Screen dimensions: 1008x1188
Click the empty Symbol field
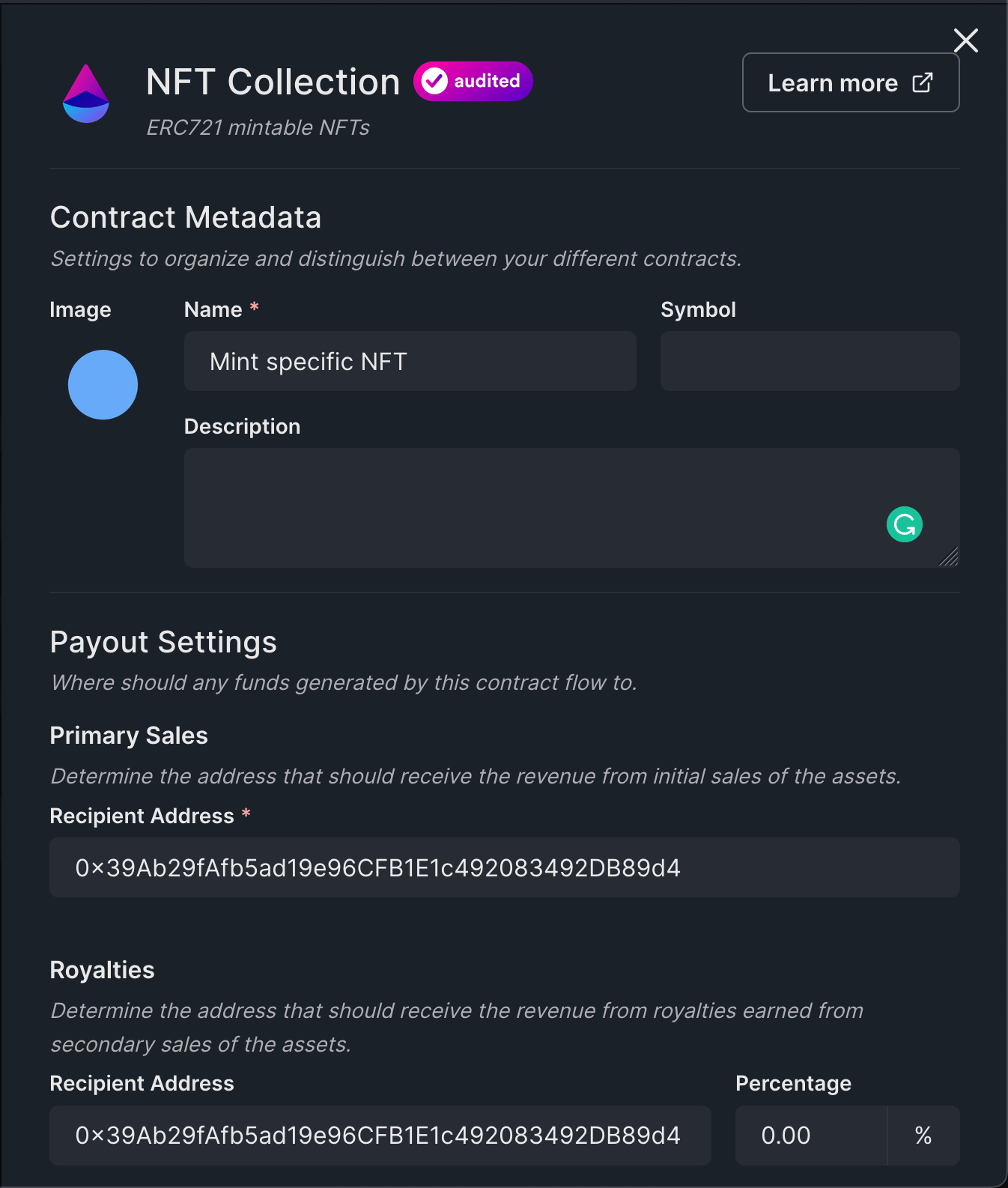pyautogui.click(x=809, y=361)
